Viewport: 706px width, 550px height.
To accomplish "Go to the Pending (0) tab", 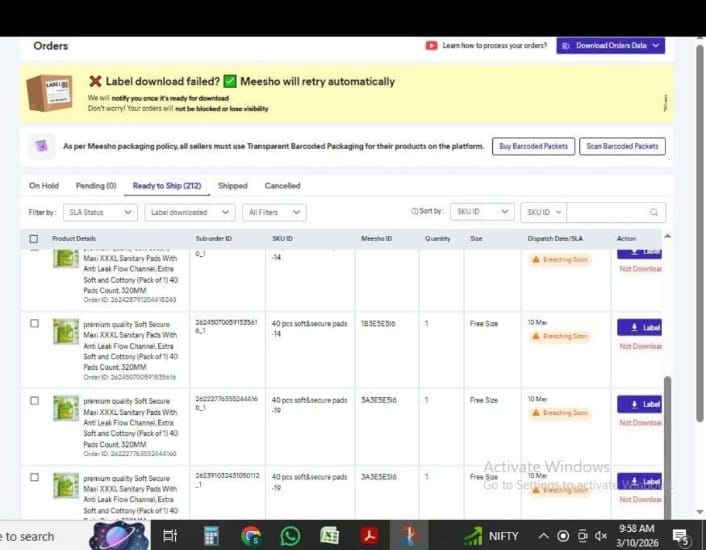I will coord(96,186).
